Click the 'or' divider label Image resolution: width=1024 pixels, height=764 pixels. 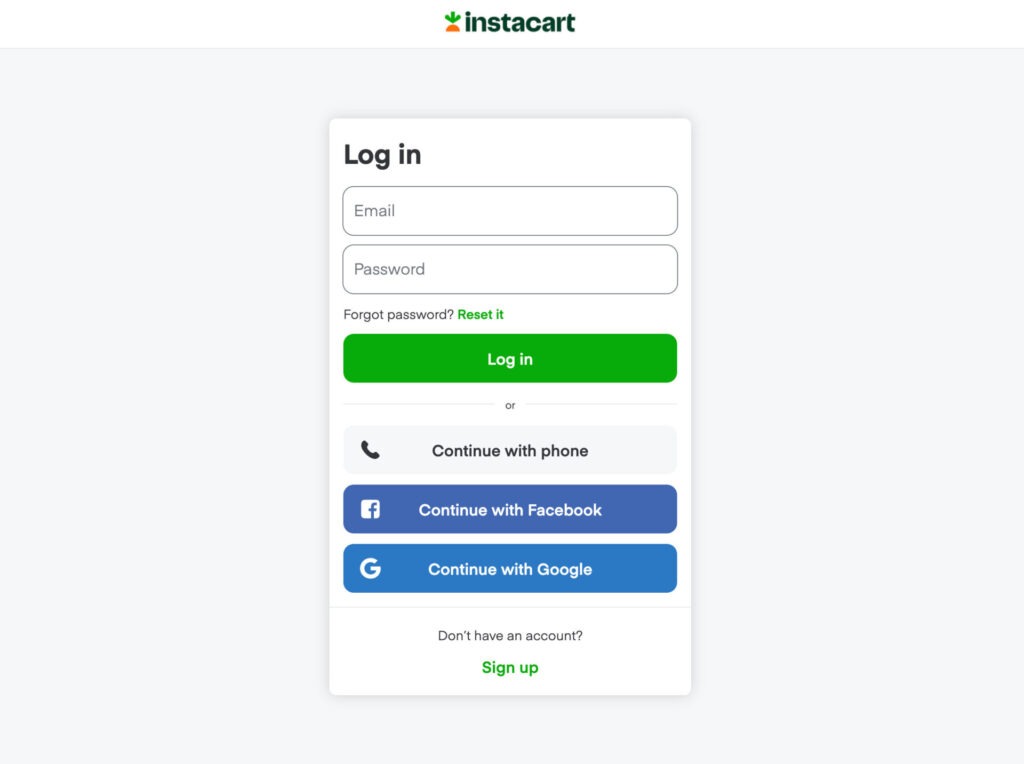[510, 406]
